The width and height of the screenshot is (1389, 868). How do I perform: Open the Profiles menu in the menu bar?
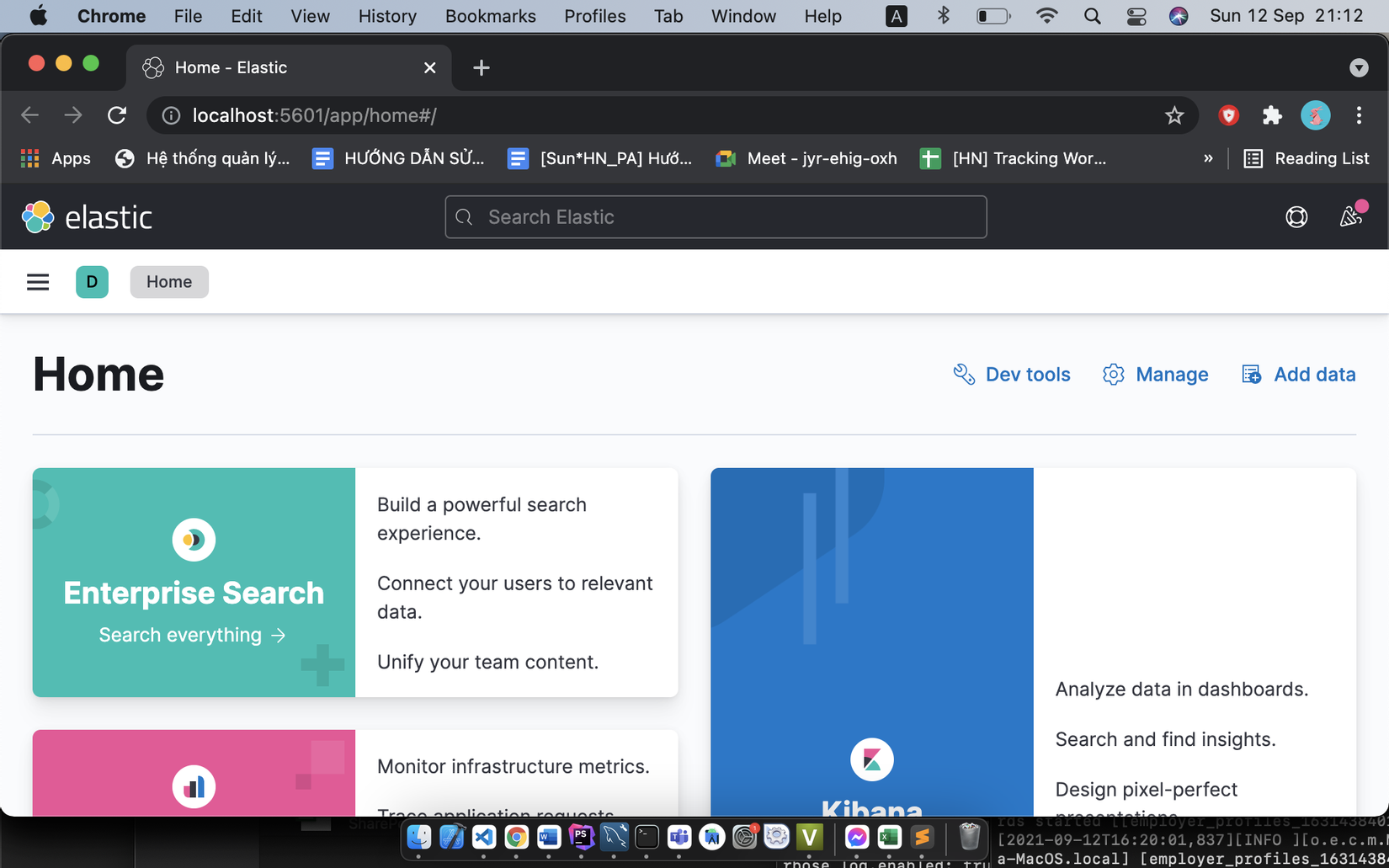pyautogui.click(x=595, y=16)
